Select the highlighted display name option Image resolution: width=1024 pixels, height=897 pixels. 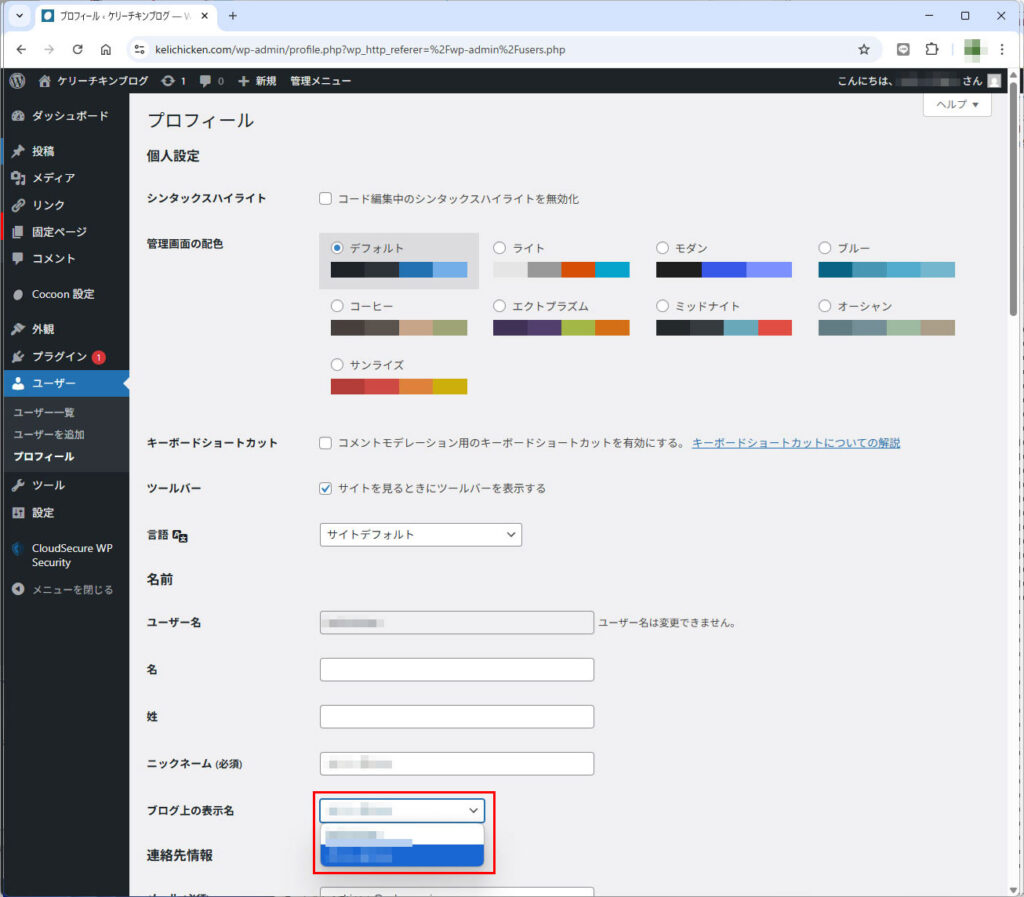(x=402, y=855)
